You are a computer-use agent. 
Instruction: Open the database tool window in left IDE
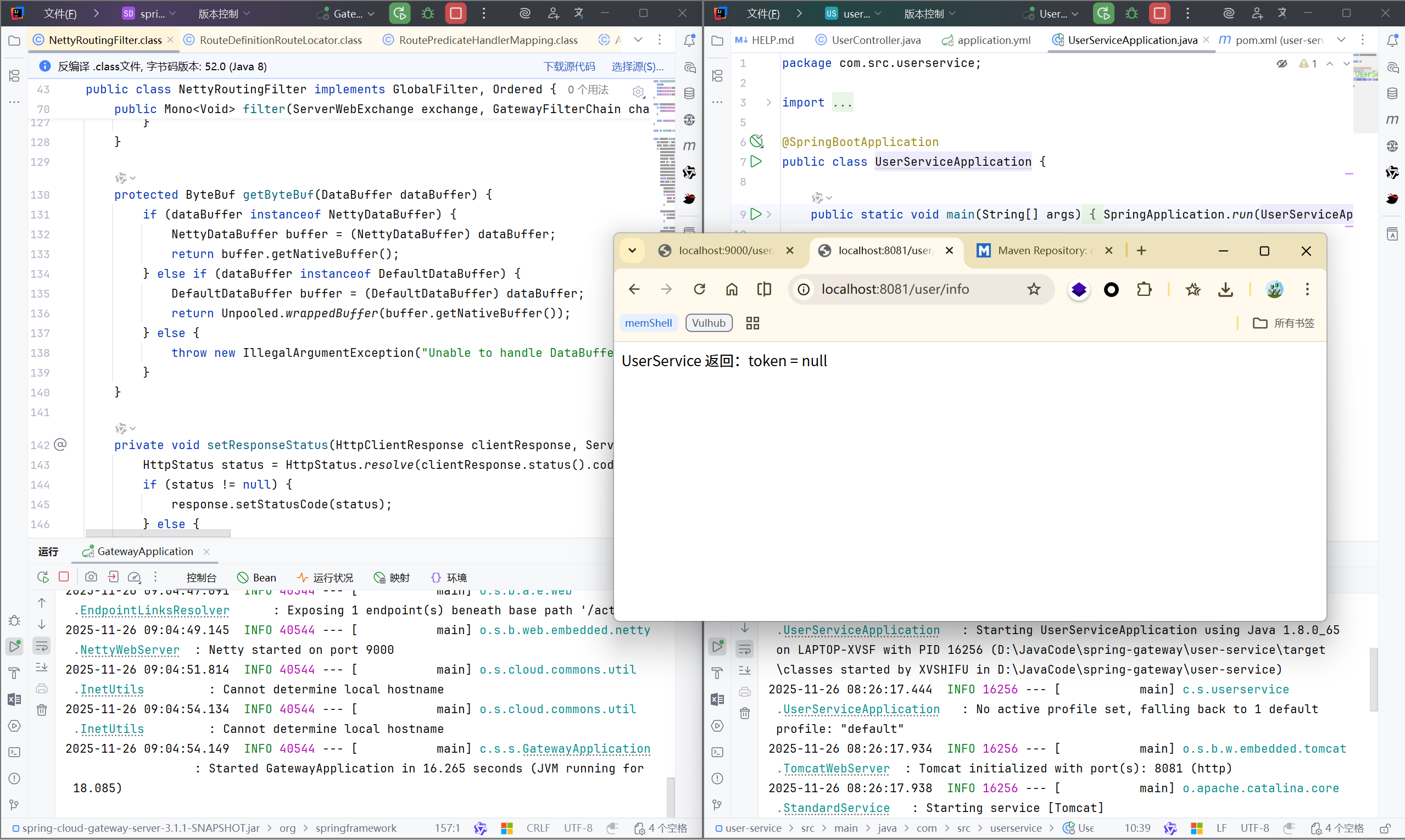(x=689, y=93)
